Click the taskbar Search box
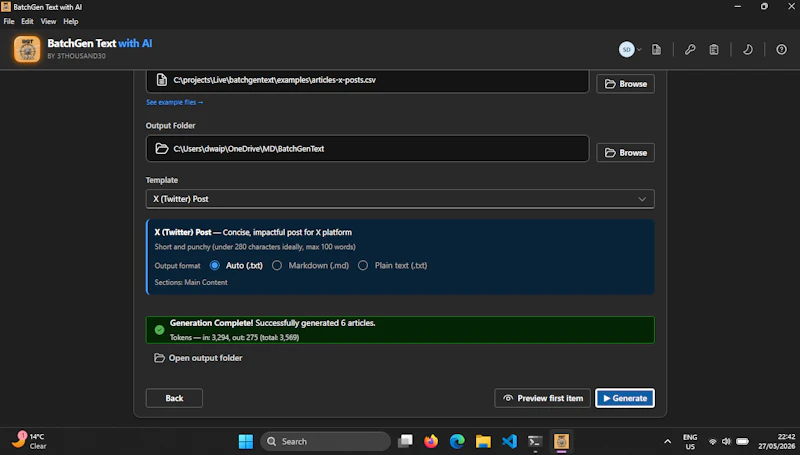800x455 pixels. [326, 441]
